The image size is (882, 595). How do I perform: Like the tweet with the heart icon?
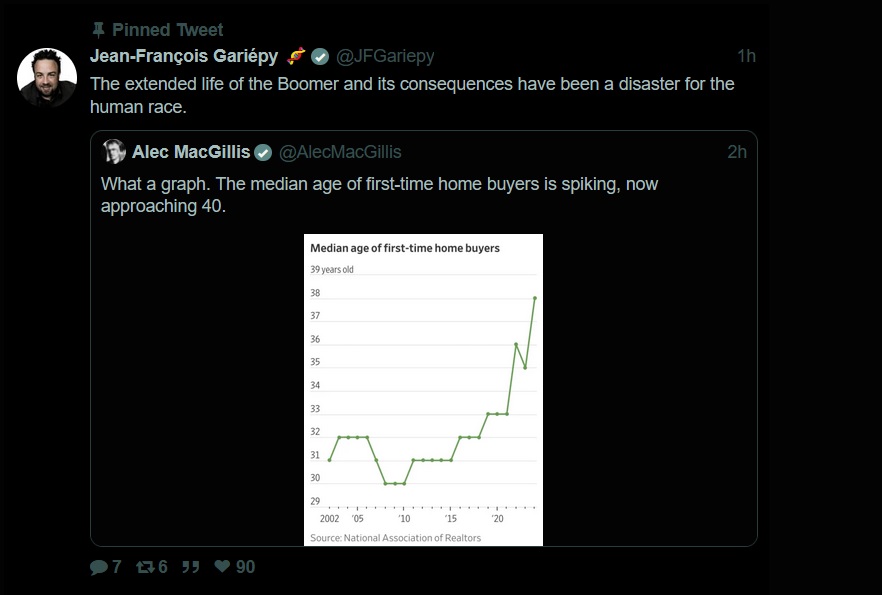pos(222,566)
